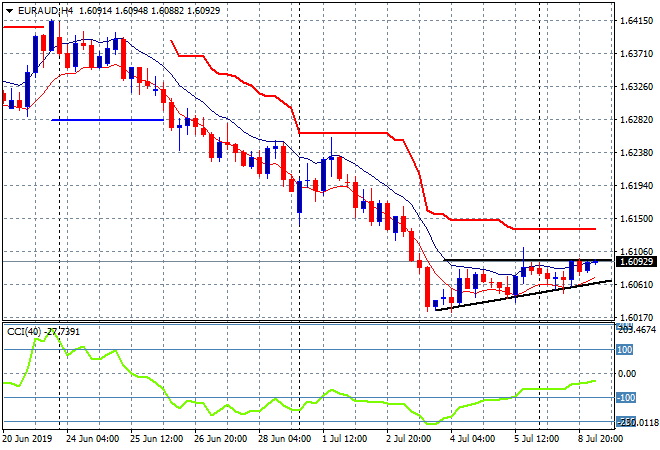The image size is (660, 450).
Task: Click price axis value 1.62820
Action: click(x=636, y=120)
